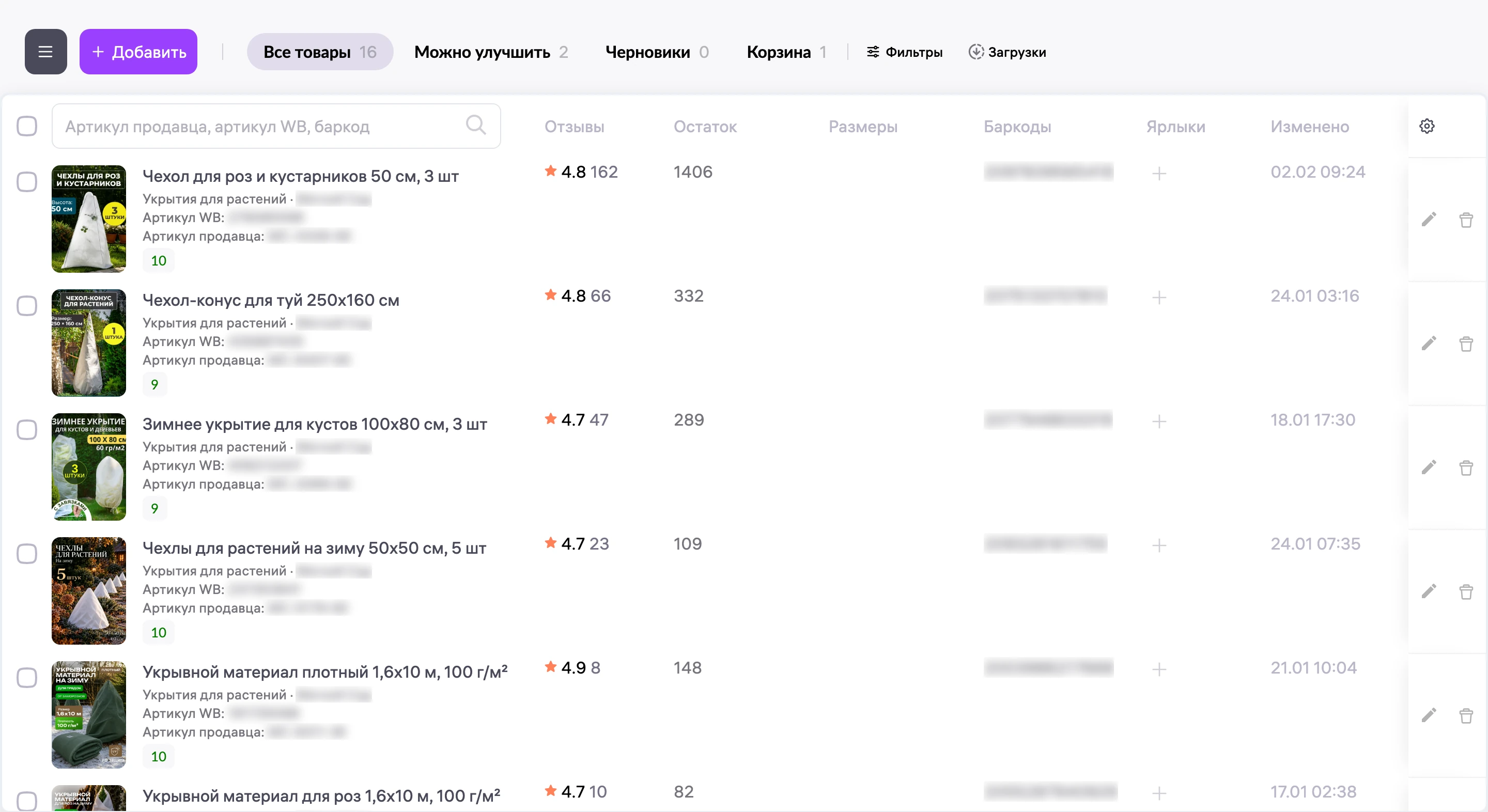The width and height of the screenshot is (1488, 812).
Task: Open product title Зимнее укрытие для кустов 100x80
Action: (315, 424)
